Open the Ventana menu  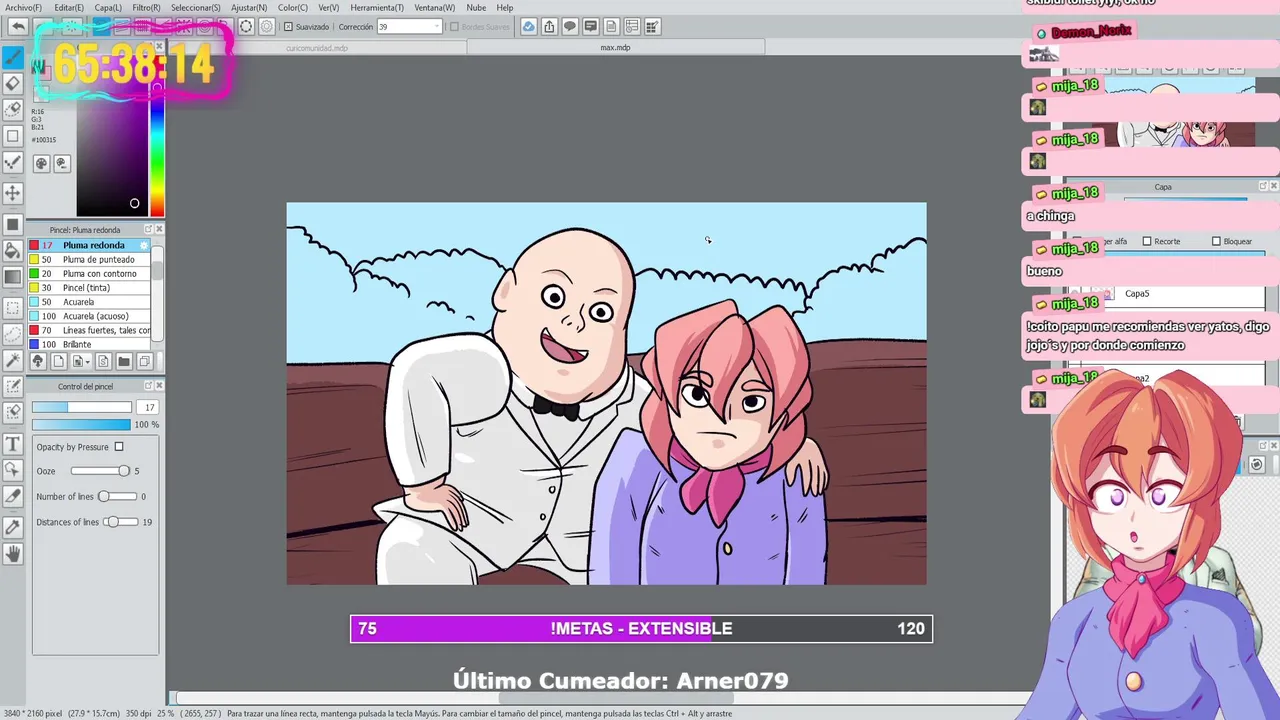point(434,7)
